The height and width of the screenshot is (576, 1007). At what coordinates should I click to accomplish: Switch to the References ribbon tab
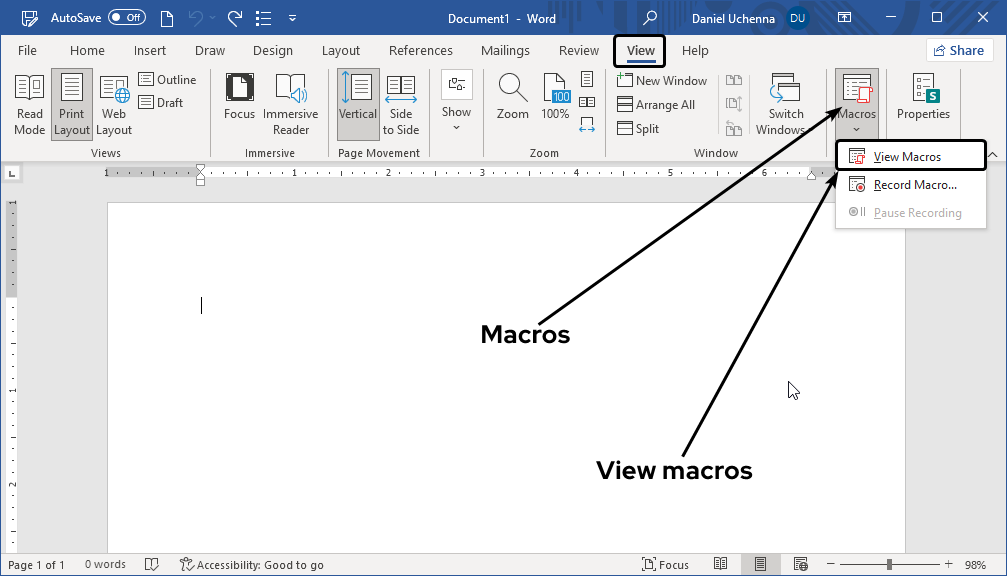tap(420, 50)
